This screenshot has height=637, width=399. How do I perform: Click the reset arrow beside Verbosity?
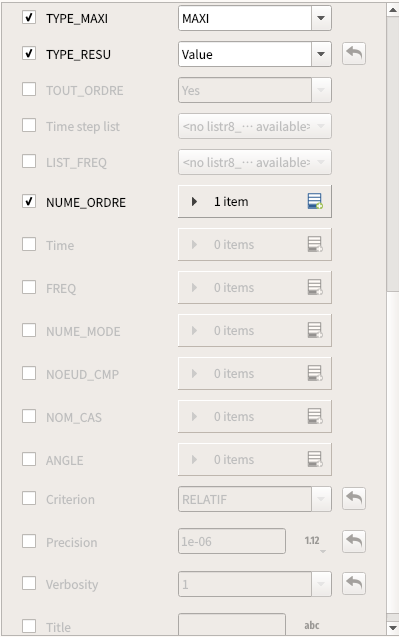coord(354,584)
